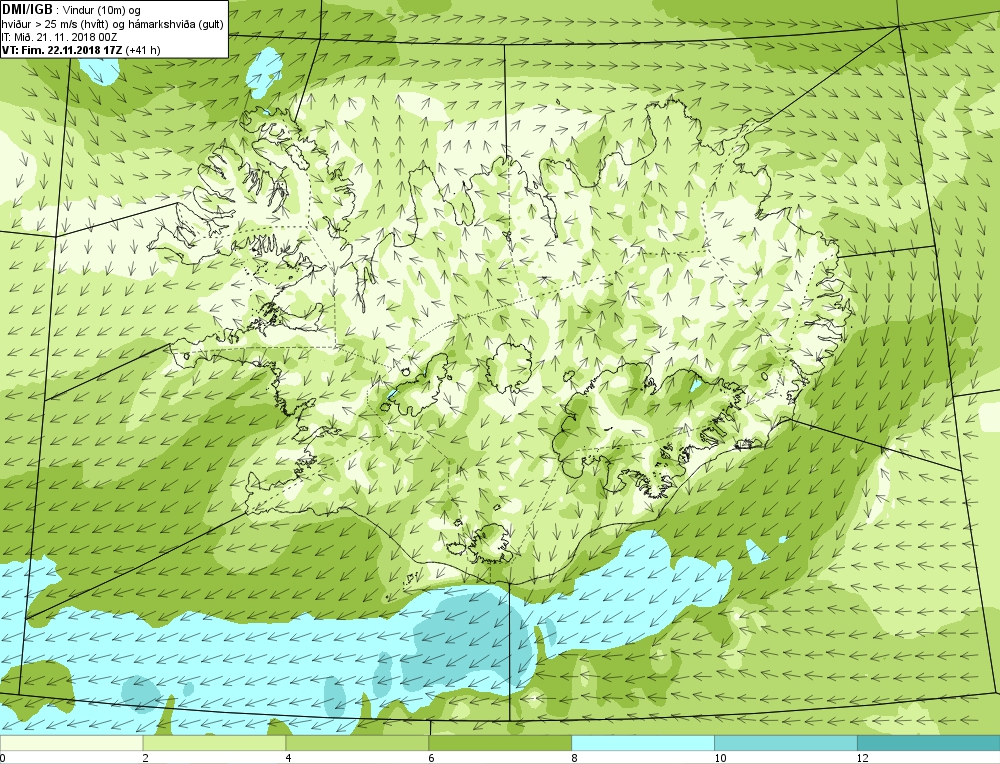Click the darkest teal swatch above 12
The height and width of the screenshot is (764, 1000).
click(929, 743)
